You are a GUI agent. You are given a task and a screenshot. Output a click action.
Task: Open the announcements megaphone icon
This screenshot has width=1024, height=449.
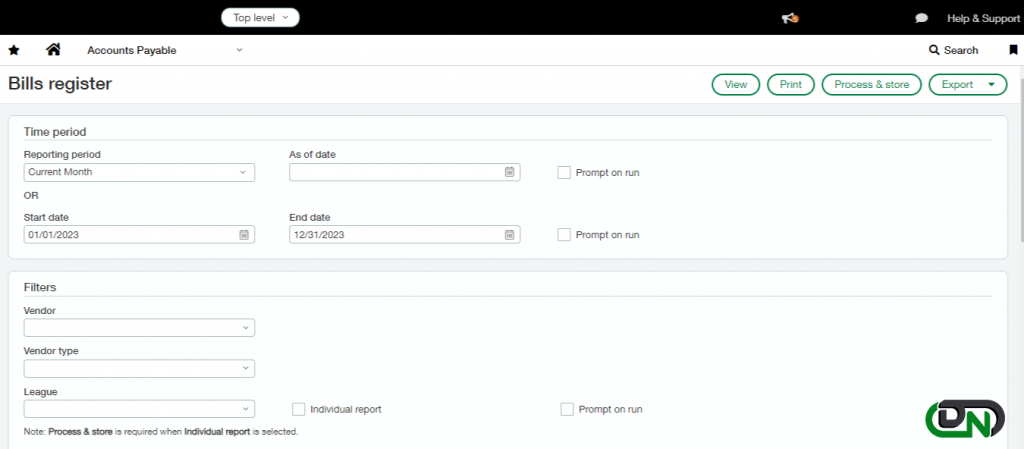(x=790, y=18)
